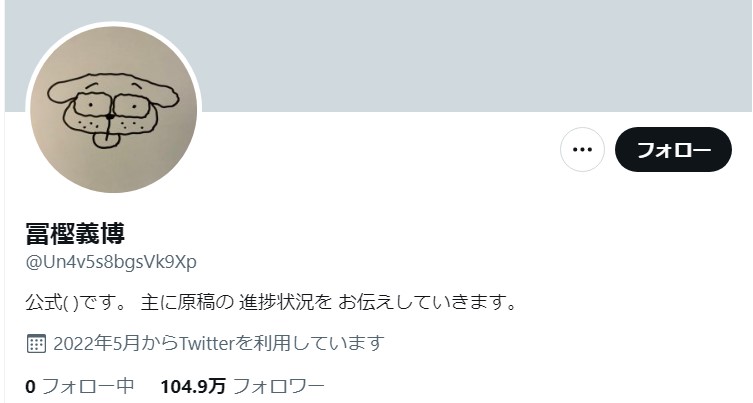The image size is (753, 403).
Task: Select the display name 富樫義博
Action: click(x=75, y=233)
